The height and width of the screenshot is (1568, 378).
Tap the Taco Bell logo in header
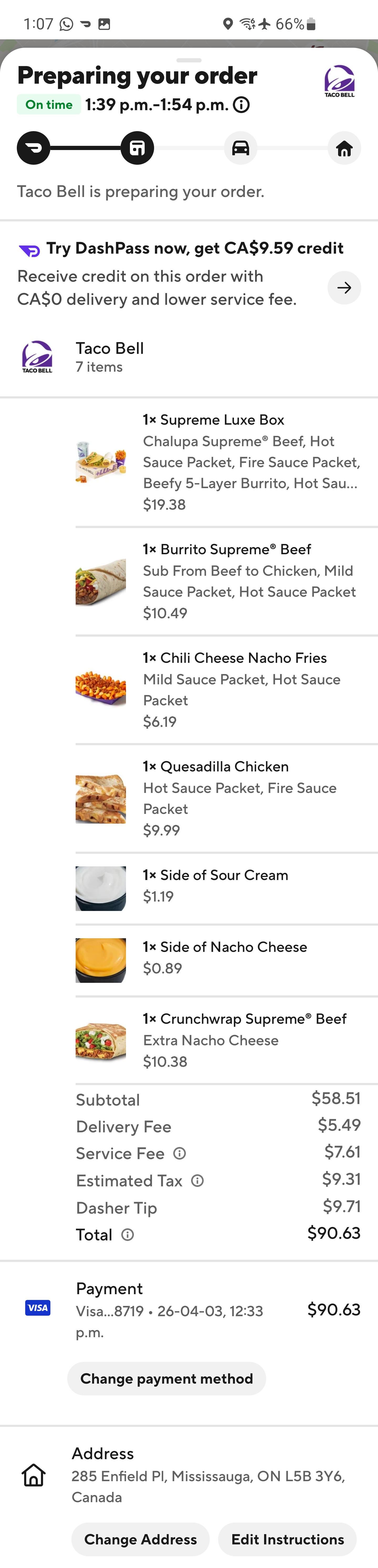pos(339,81)
